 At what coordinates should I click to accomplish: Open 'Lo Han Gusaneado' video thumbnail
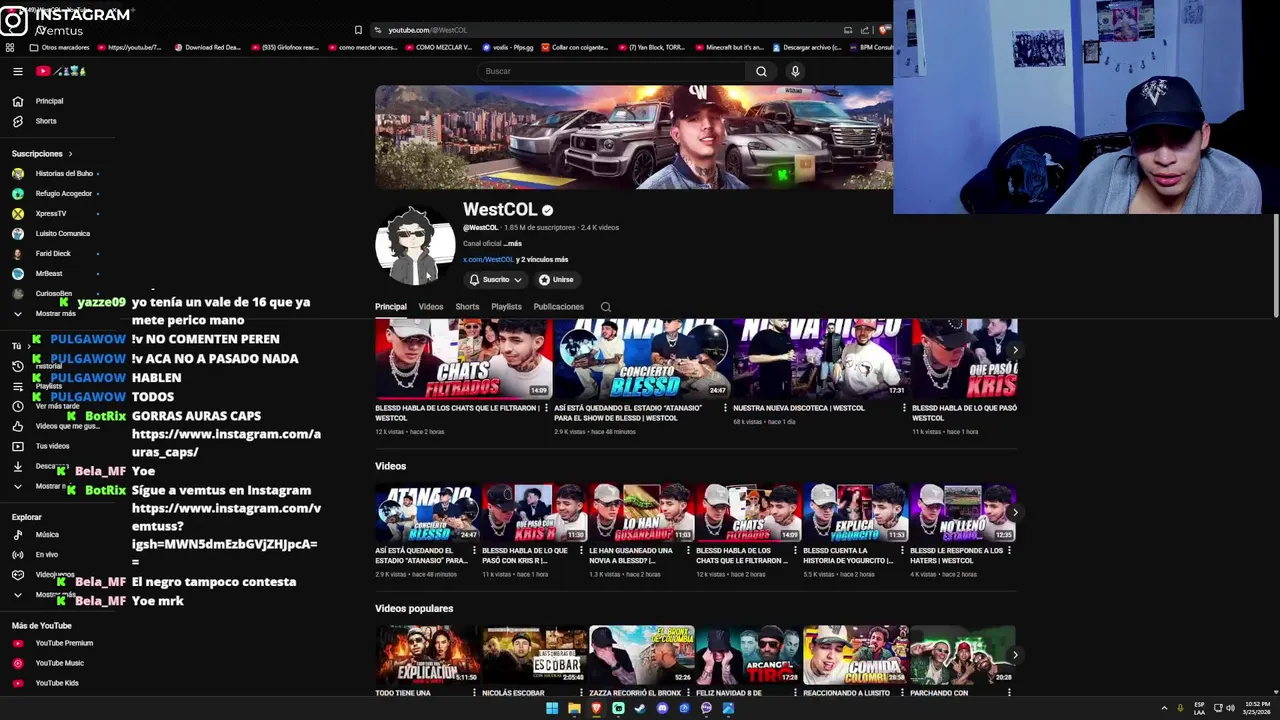[x=641, y=513]
